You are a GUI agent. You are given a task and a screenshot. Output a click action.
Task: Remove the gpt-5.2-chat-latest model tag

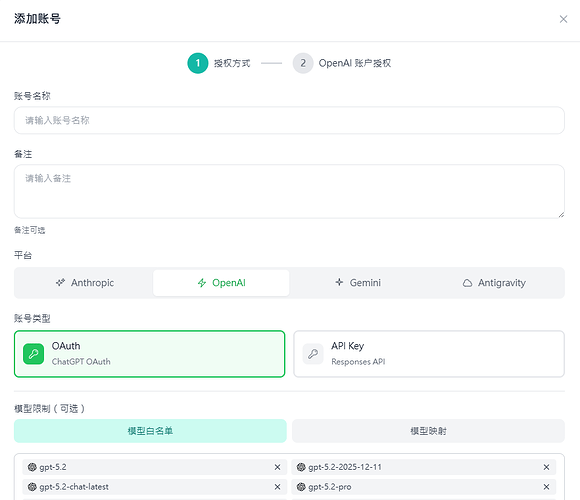277,487
